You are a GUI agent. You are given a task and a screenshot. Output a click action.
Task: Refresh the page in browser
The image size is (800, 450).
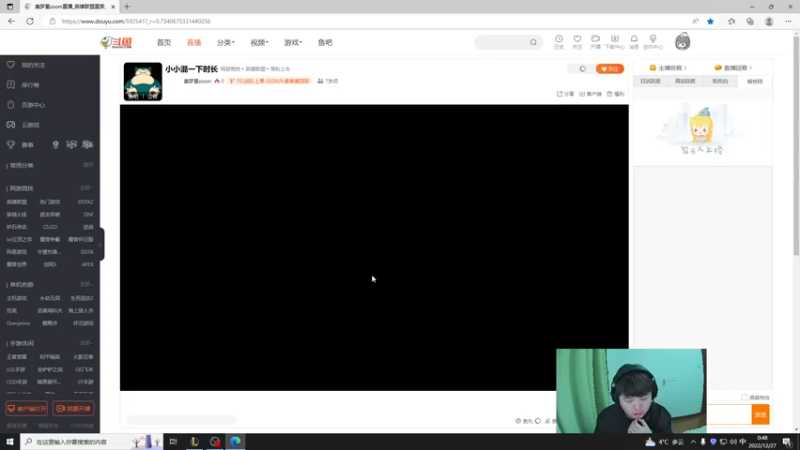(30, 21)
